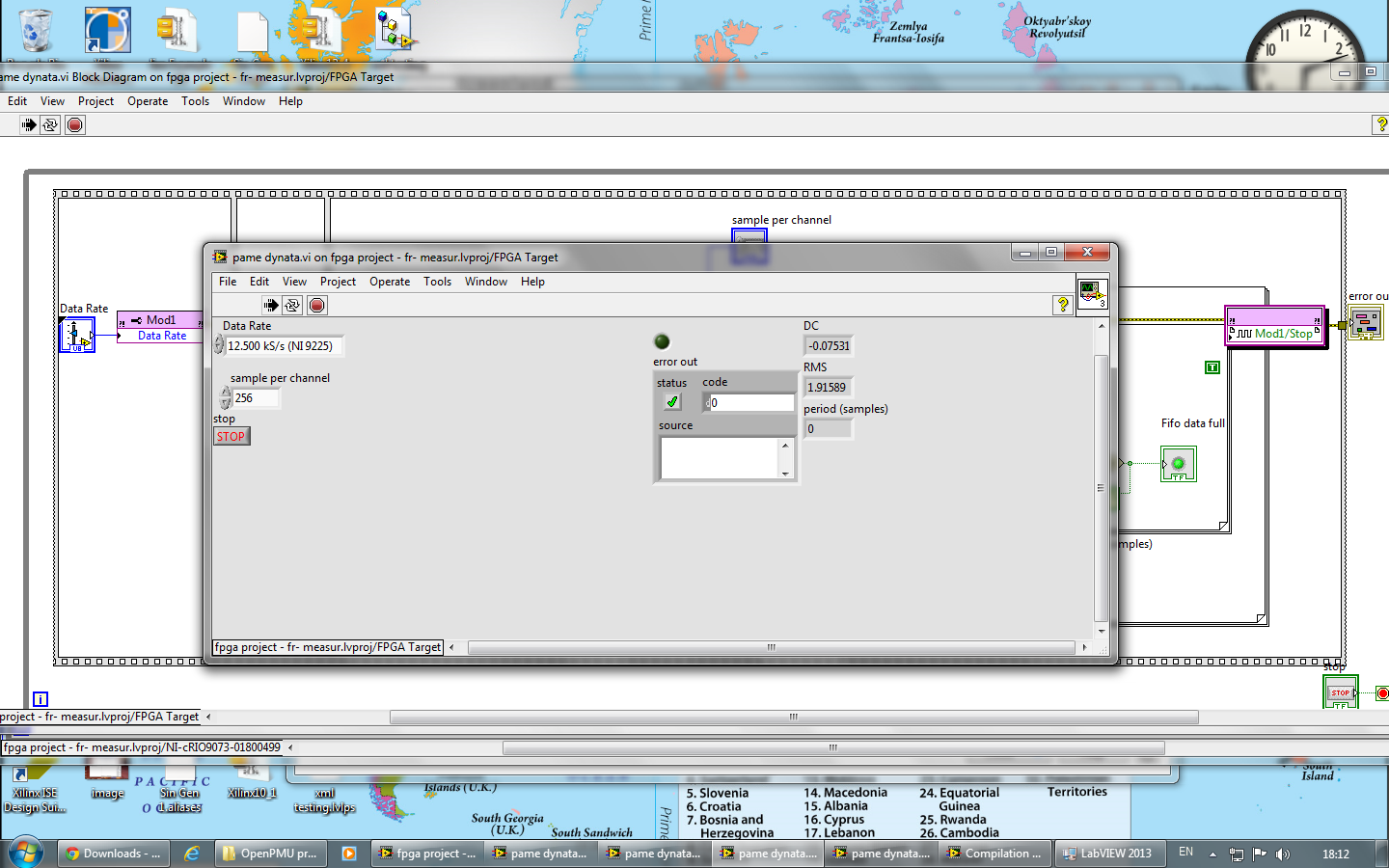The height and width of the screenshot is (868, 1389).
Task: Click the period (samples) indicator value
Action: [x=829, y=429]
